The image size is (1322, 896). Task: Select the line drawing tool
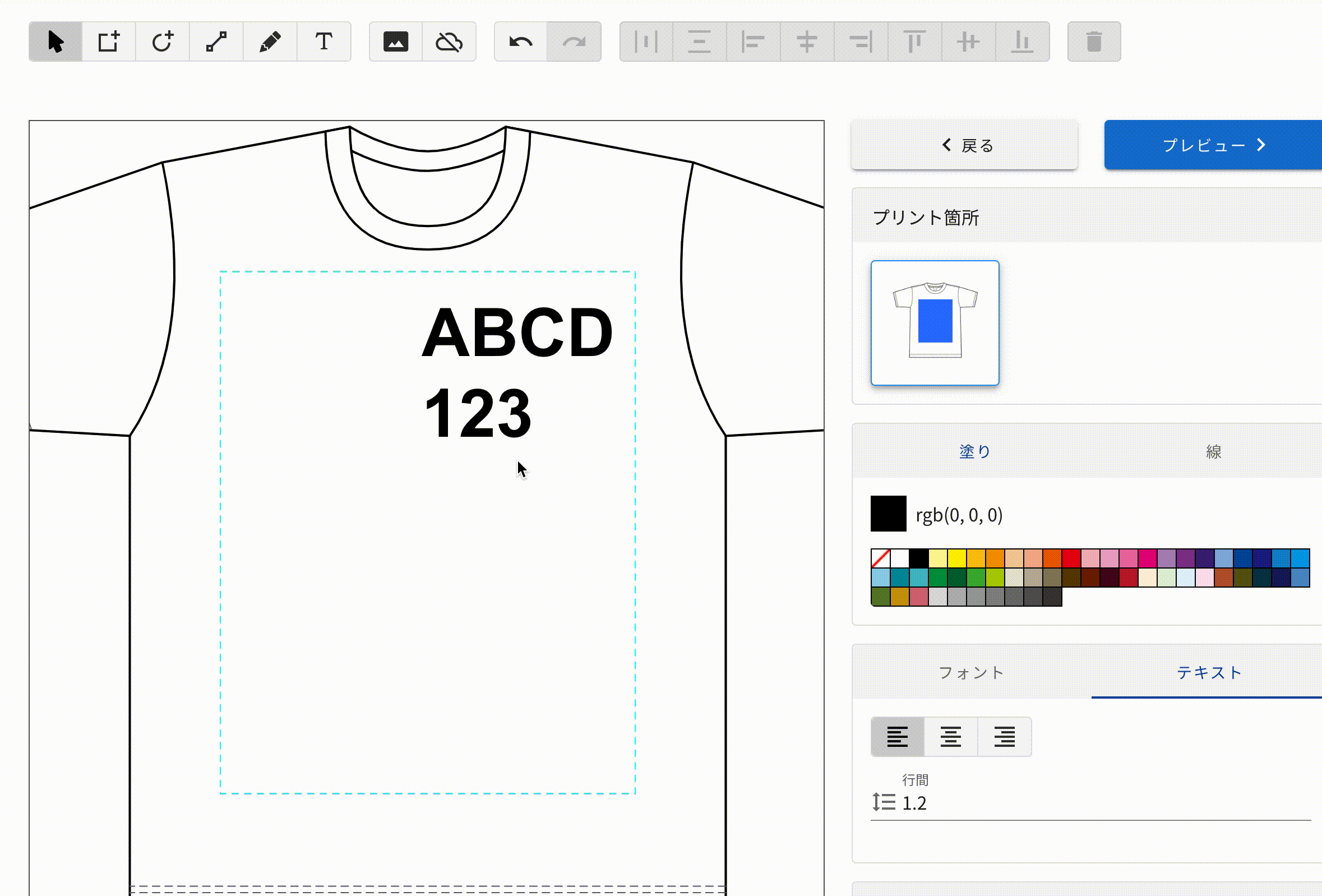pos(216,41)
